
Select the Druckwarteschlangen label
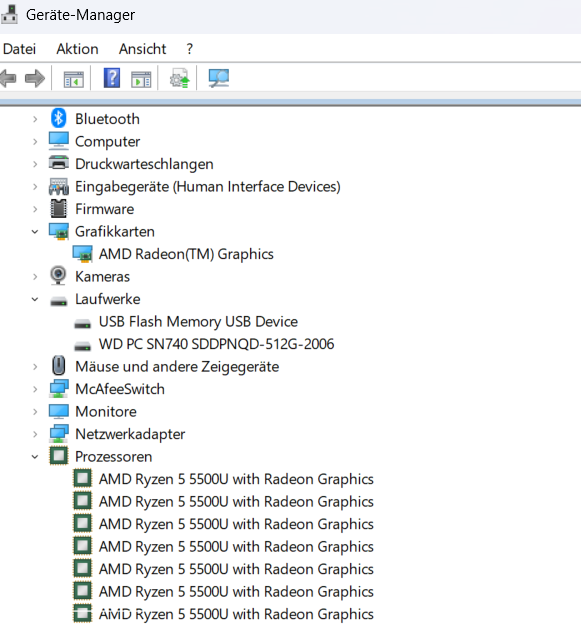(144, 164)
